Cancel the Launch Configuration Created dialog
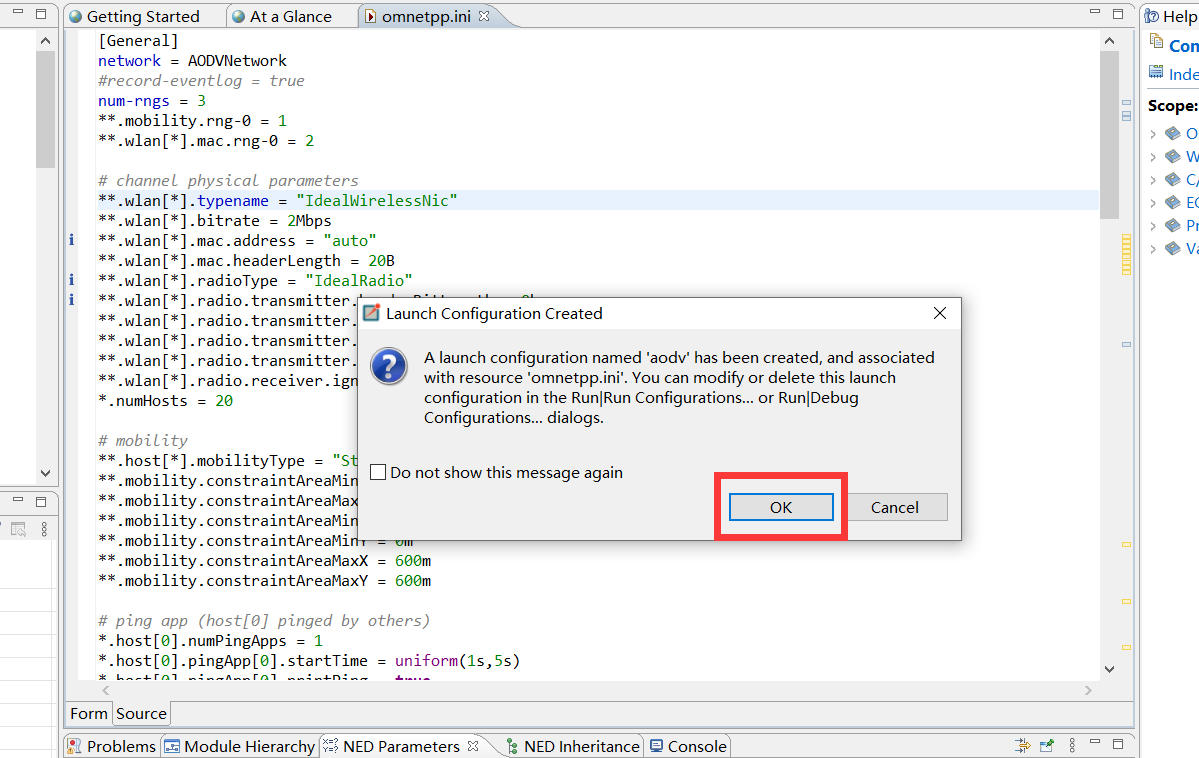The width and height of the screenshot is (1199, 758). click(895, 507)
